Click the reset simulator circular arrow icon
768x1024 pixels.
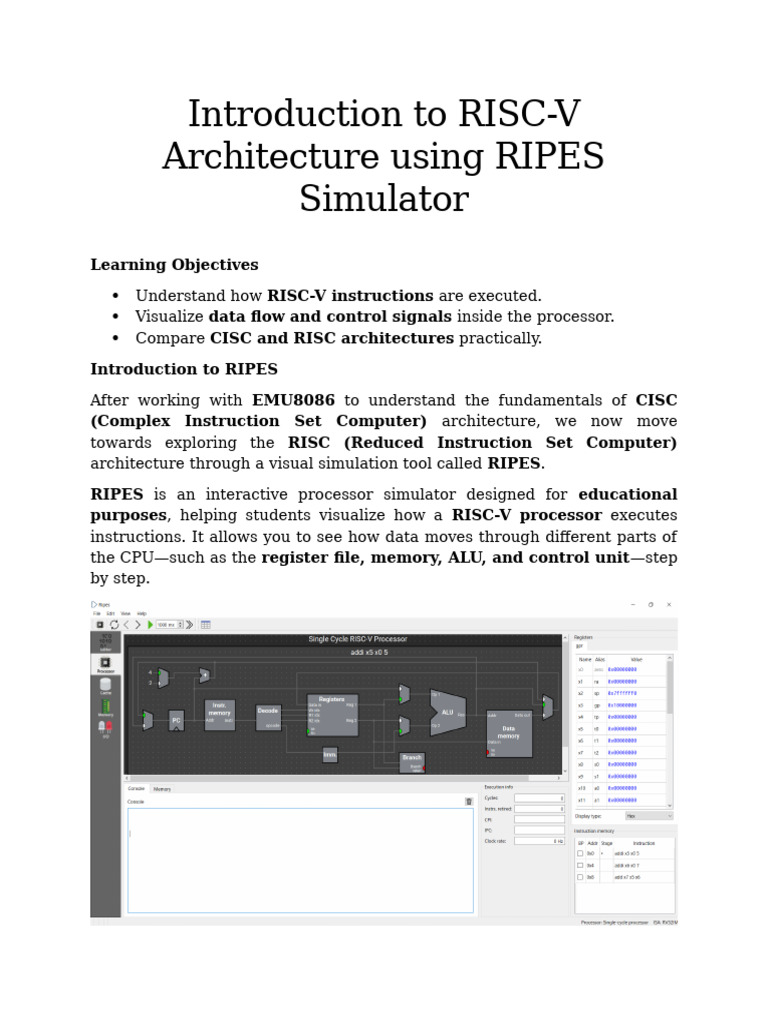(114, 625)
